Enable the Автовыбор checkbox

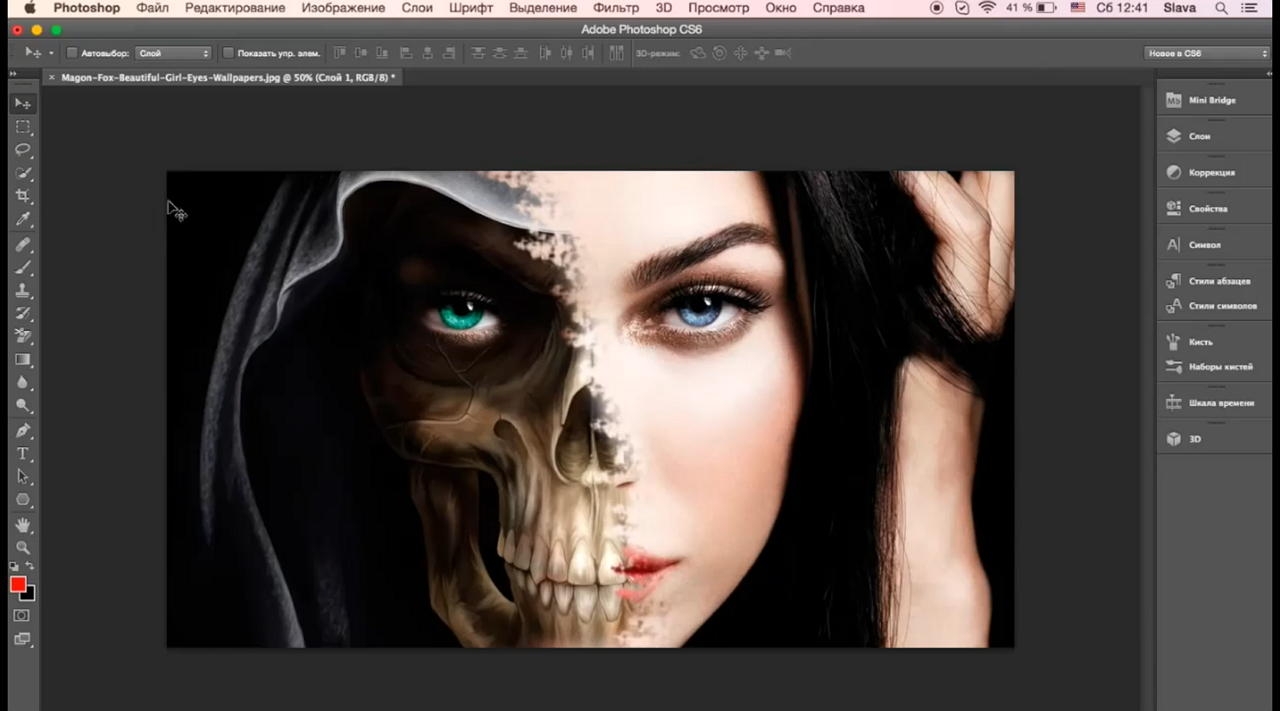72,53
